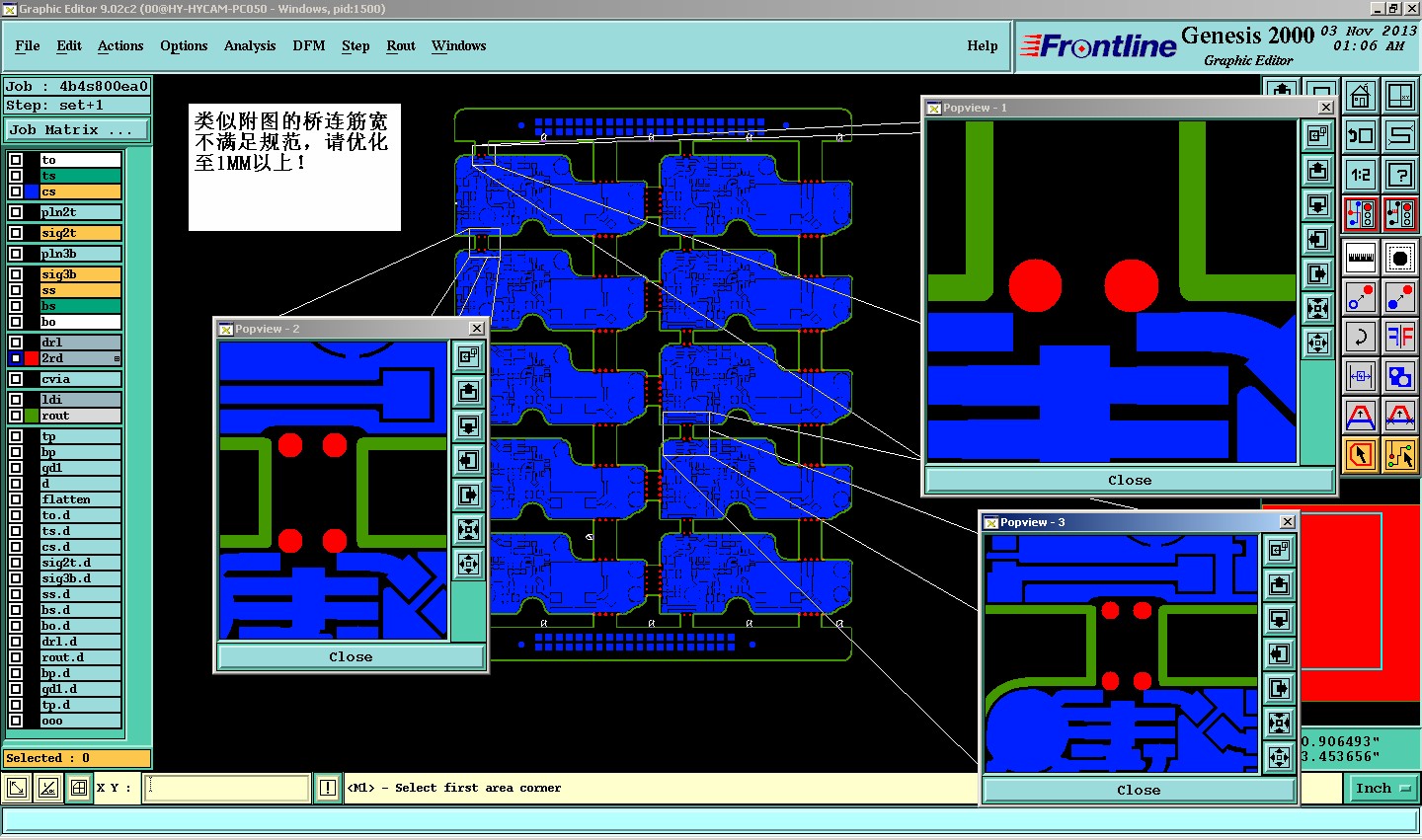Click the exclamation mark icon in status bar
The image size is (1422, 840).
[328, 788]
